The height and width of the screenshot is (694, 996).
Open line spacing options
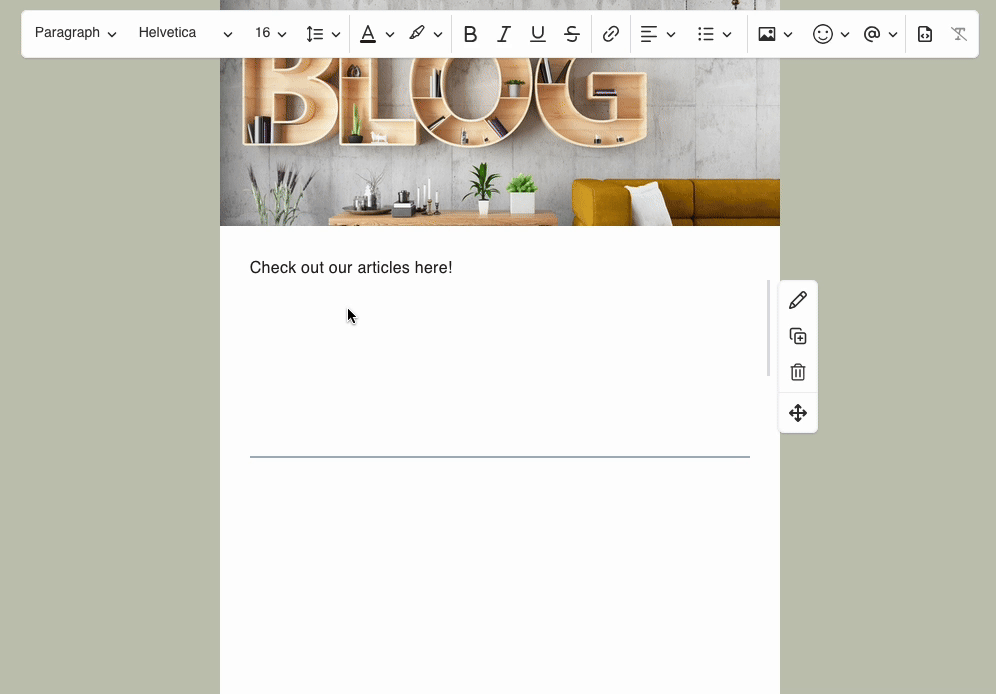click(x=322, y=34)
